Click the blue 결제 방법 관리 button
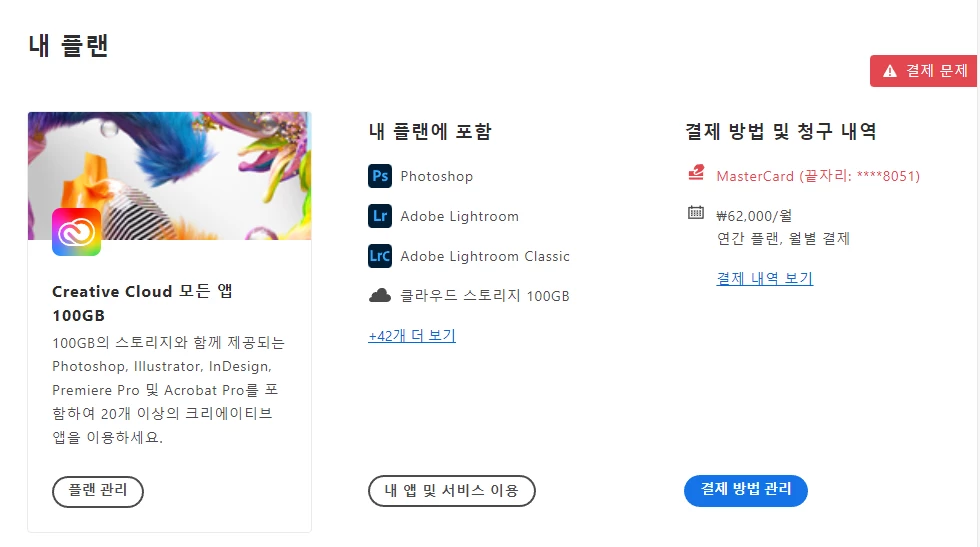This screenshot has height=547, width=980. click(746, 490)
